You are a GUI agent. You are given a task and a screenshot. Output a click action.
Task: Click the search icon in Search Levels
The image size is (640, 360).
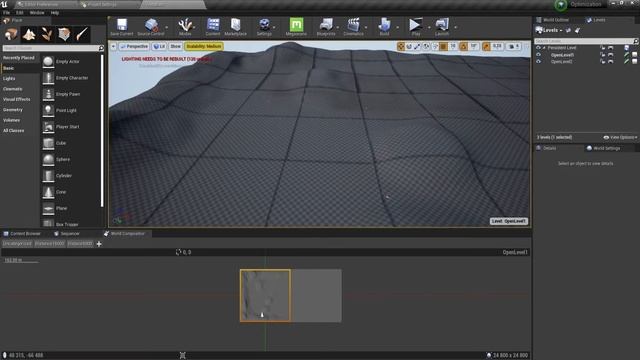point(635,41)
